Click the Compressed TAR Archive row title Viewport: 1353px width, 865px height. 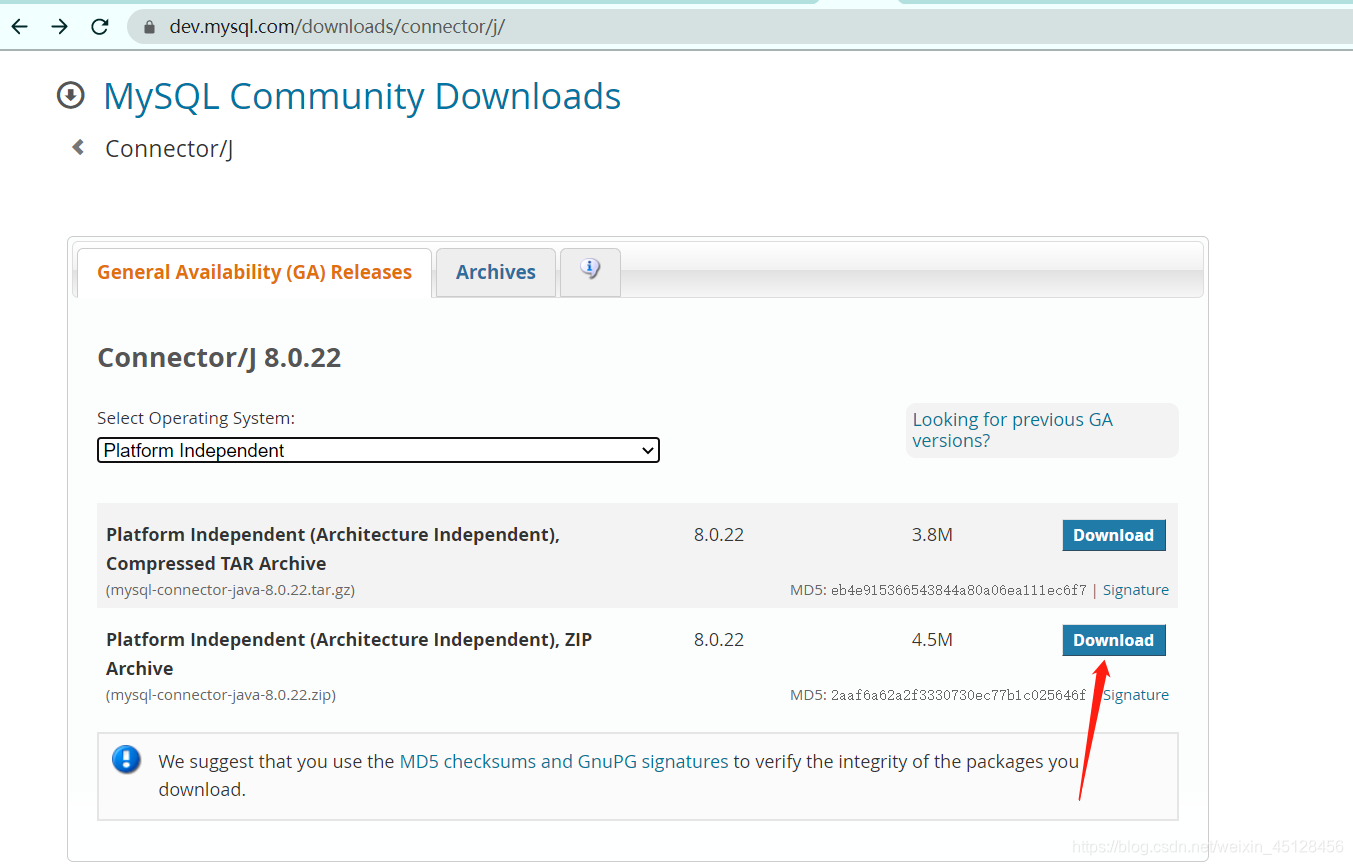coord(333,549)
